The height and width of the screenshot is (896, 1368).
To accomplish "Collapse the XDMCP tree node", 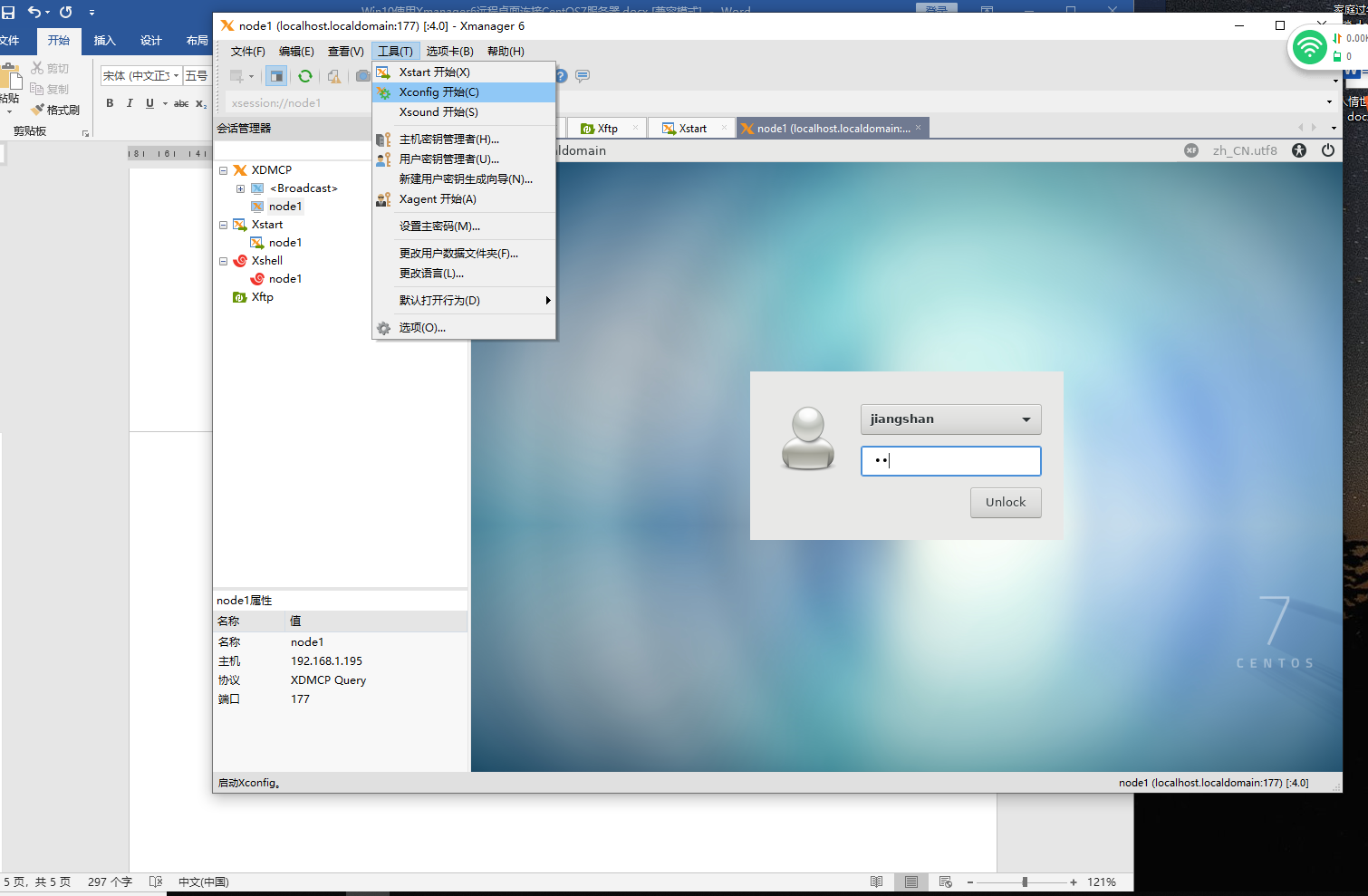I will point(223,170).
